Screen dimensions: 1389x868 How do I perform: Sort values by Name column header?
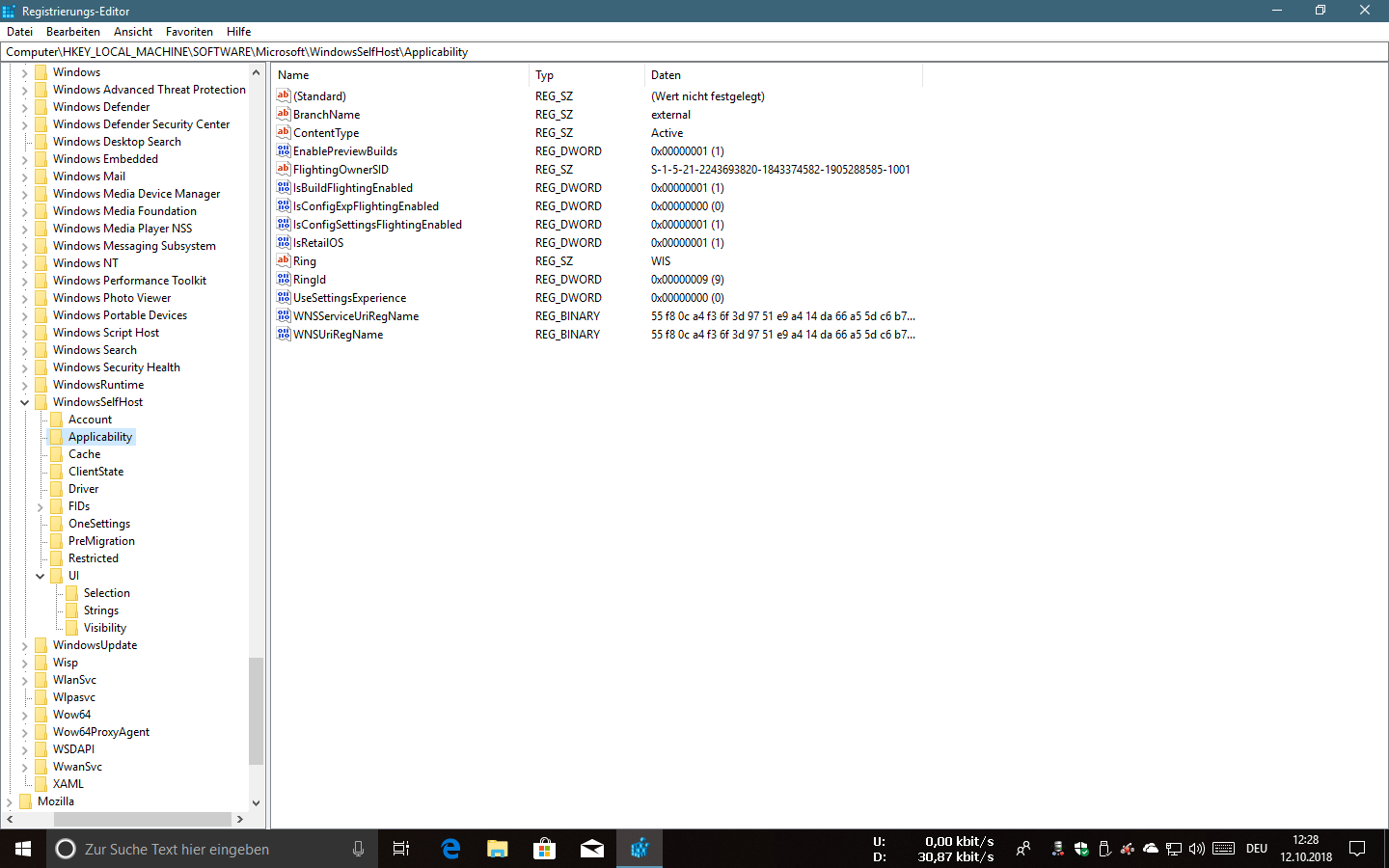point(400,75)
